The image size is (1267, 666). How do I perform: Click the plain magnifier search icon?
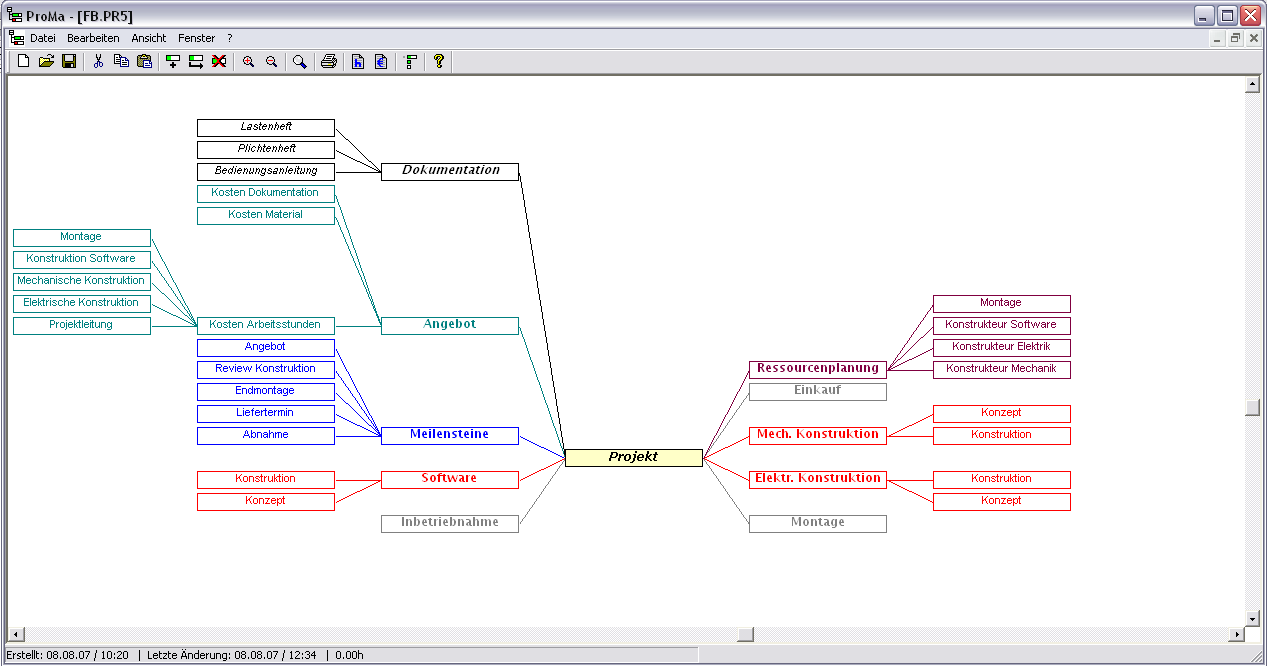coord(299,62)
